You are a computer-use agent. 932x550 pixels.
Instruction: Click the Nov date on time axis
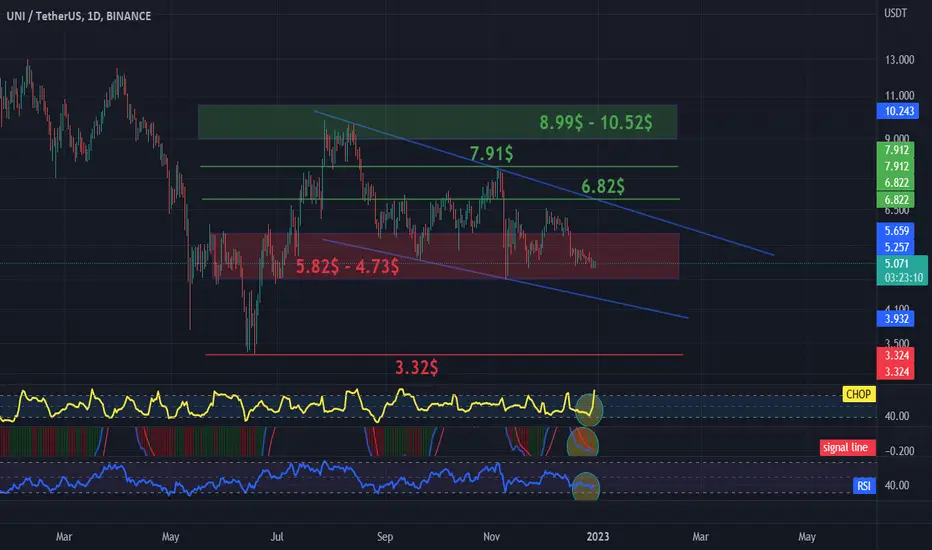(491, 536)
